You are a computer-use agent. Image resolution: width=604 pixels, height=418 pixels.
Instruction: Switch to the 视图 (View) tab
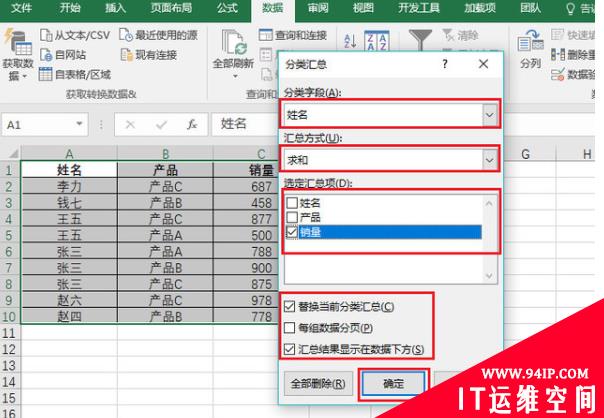364,8
